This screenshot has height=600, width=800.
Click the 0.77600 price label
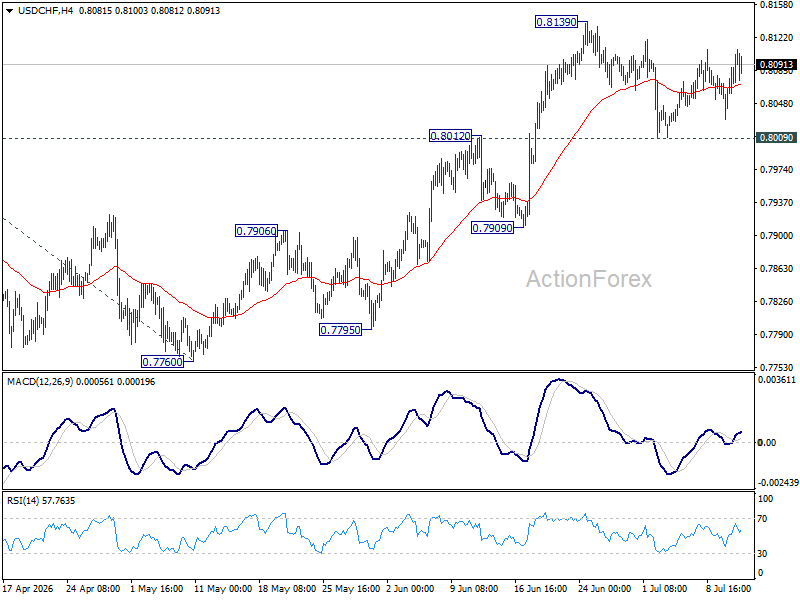point(162,362)
